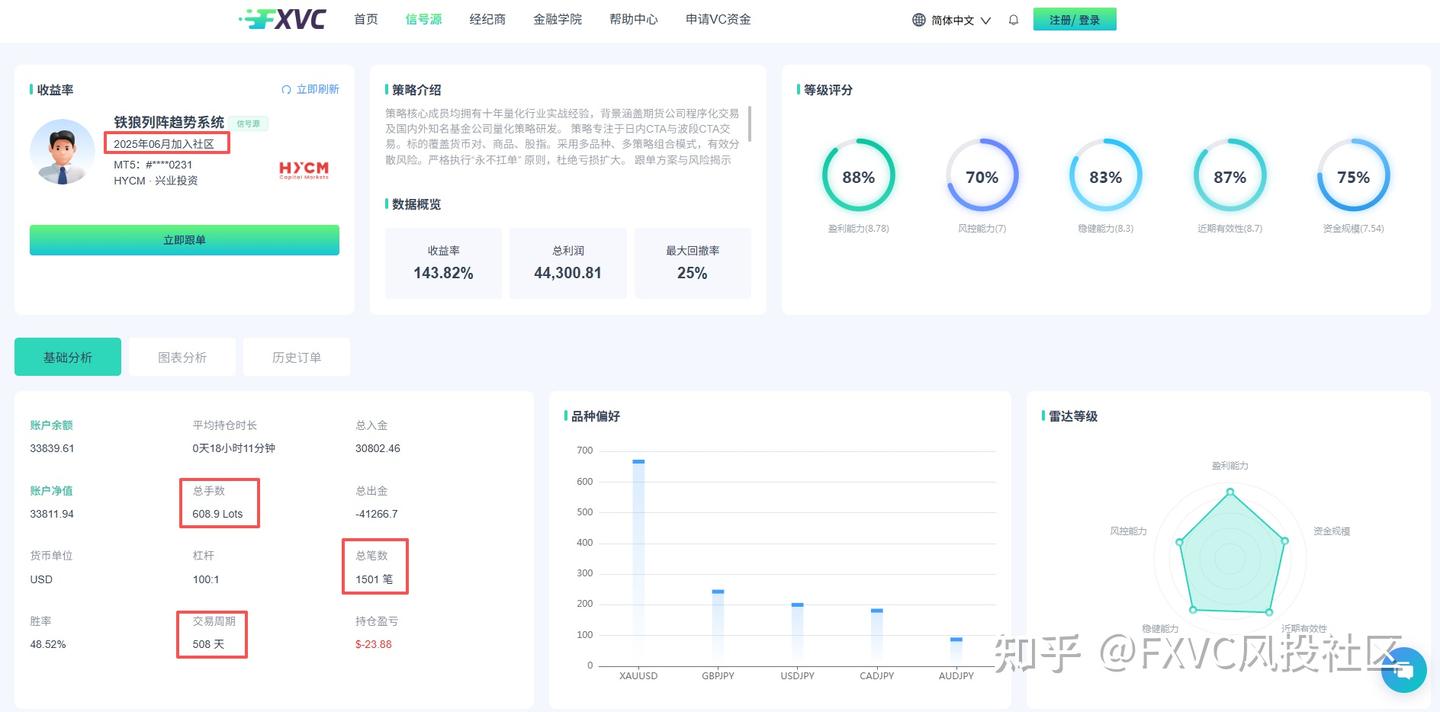Click the HYCM broker logo

point(302,170)
